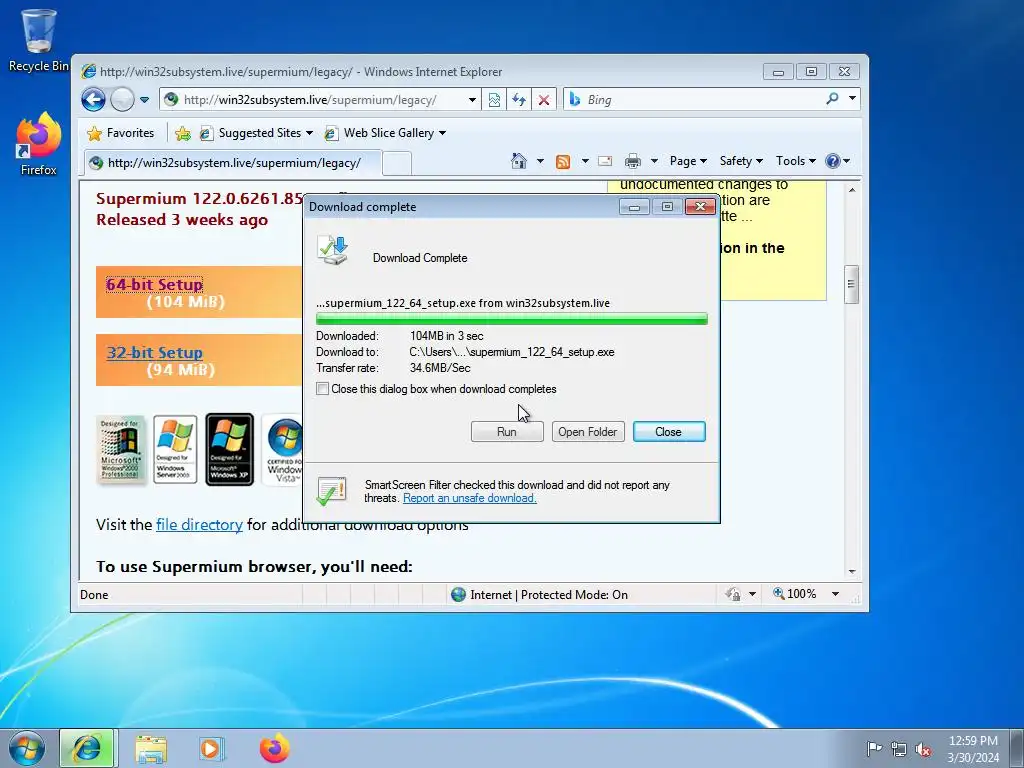Click the network tray icon
This screenshot has width=1024, height=768.
(x=899, y=750)
